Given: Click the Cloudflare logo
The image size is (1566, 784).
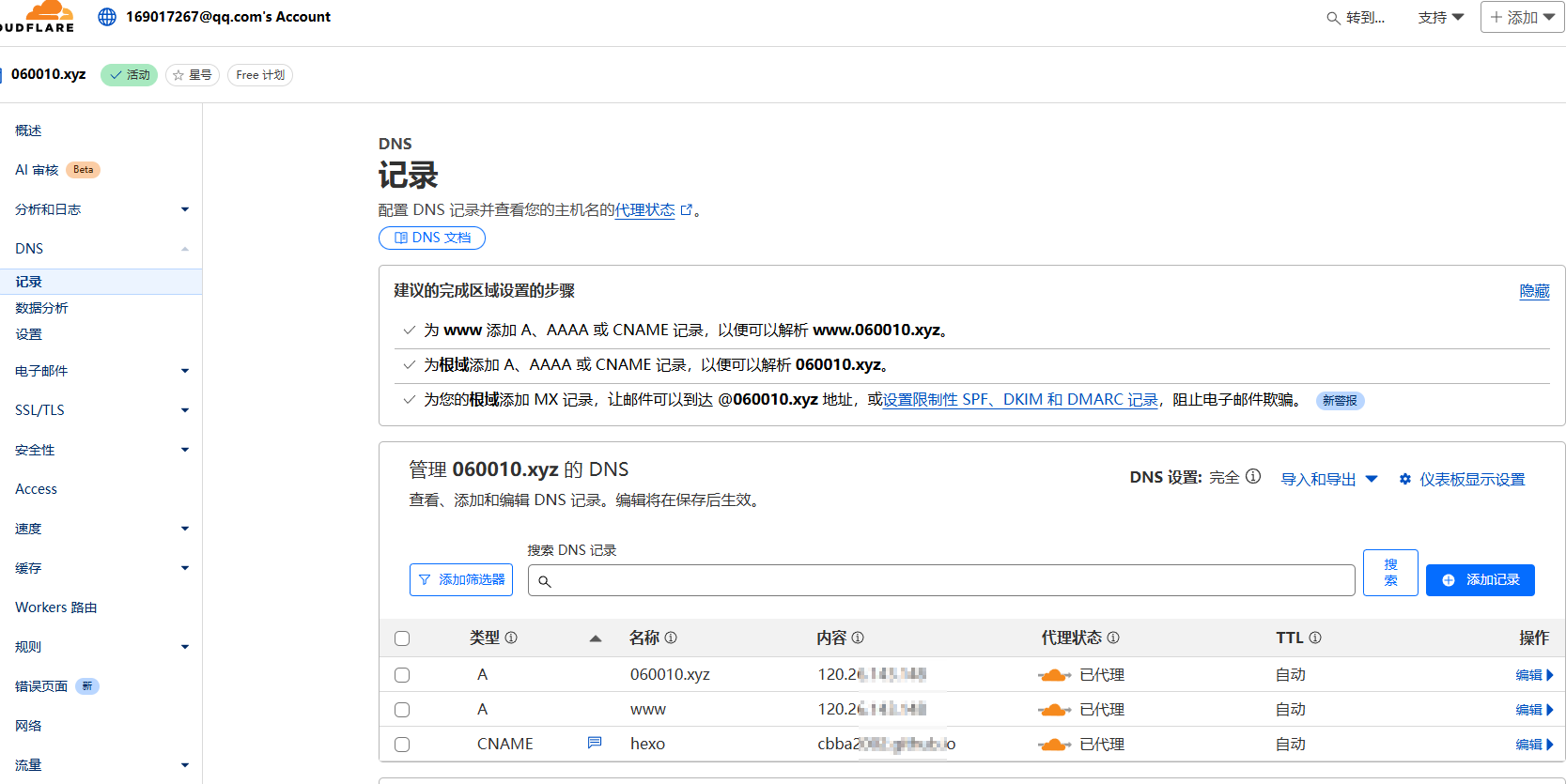Looking at the screenshot, I should [x=38, y=17].
